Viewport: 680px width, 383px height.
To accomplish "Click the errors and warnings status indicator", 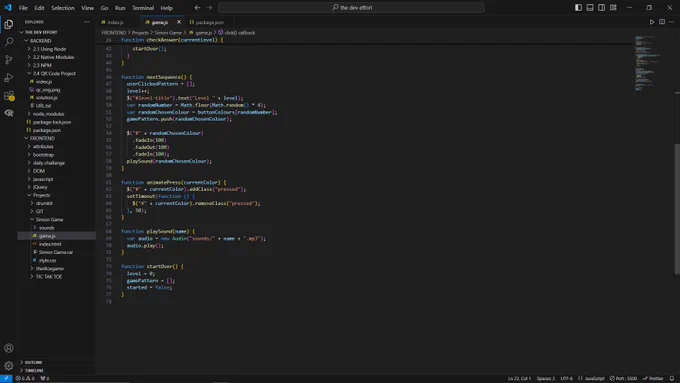I will [25, 379].
